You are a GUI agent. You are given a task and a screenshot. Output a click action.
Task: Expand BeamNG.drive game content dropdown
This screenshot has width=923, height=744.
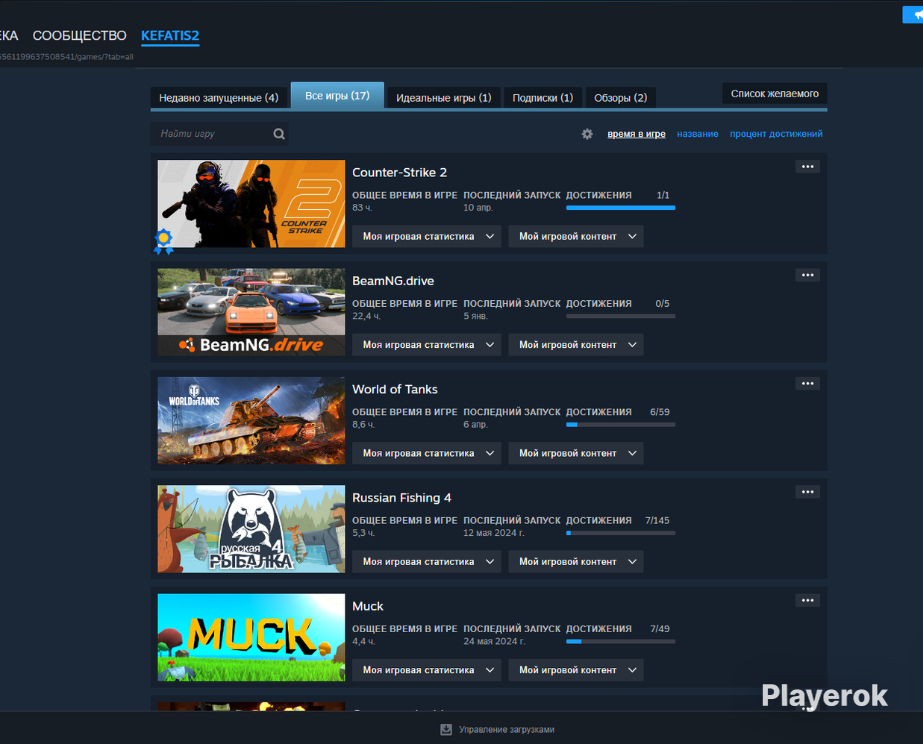pyautogui.click(x=576, y=345)
